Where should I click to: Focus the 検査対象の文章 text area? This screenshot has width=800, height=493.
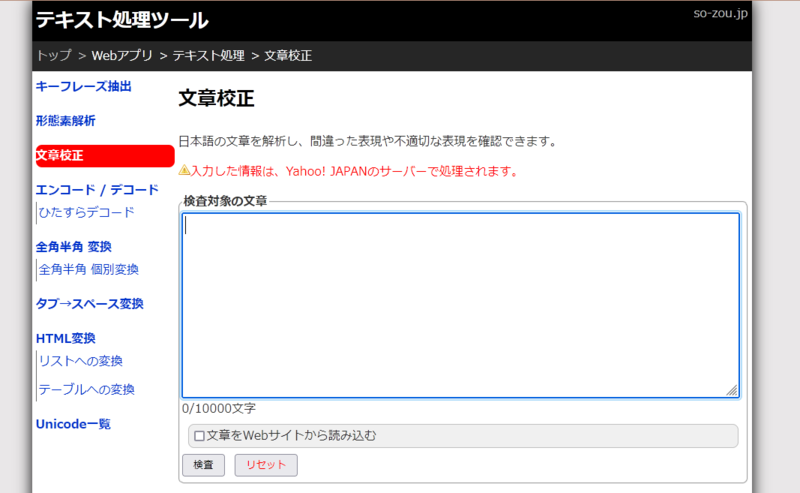tap(461, 305)
